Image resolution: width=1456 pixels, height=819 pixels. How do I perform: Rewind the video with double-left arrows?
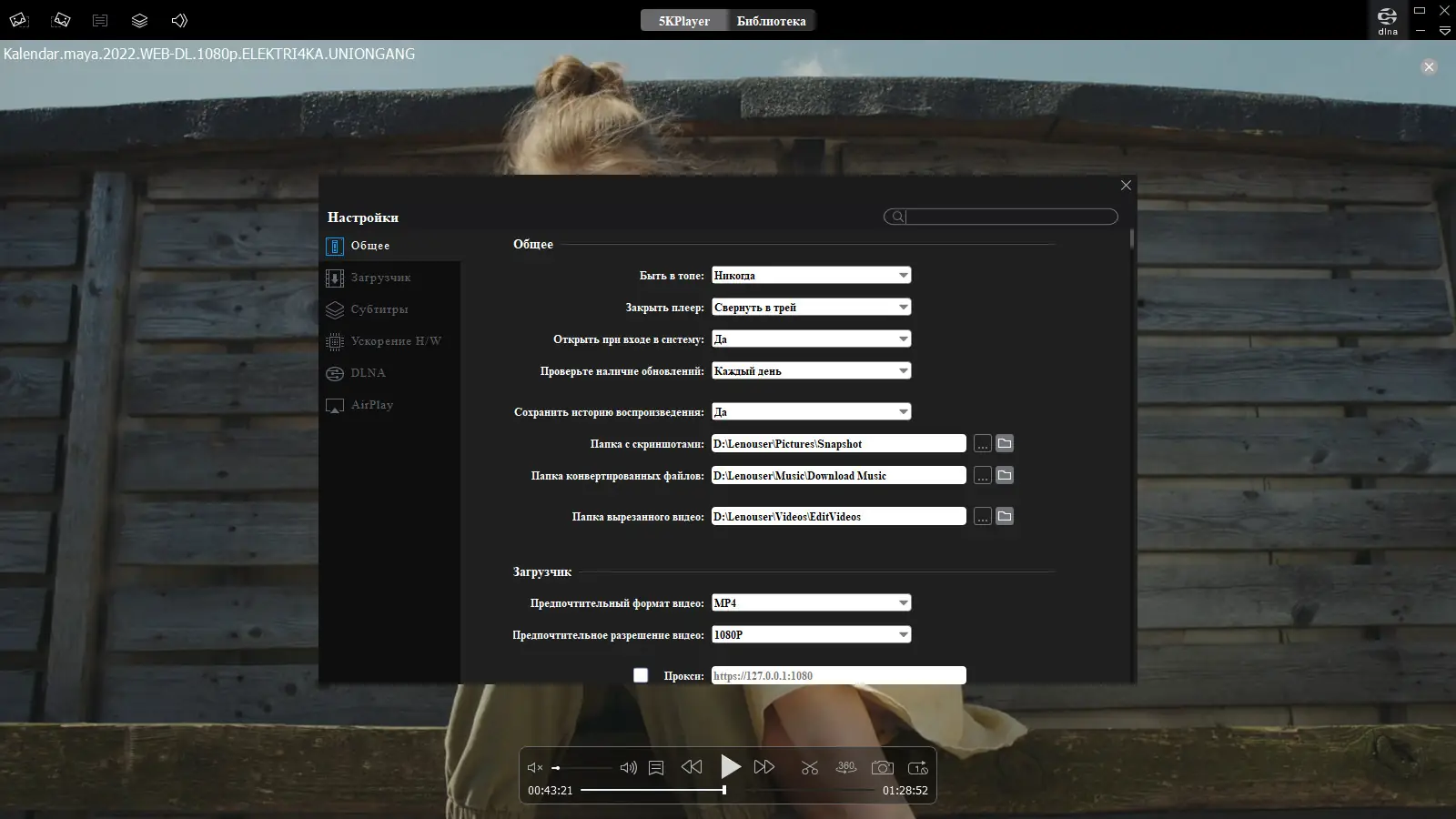point(692,767)
